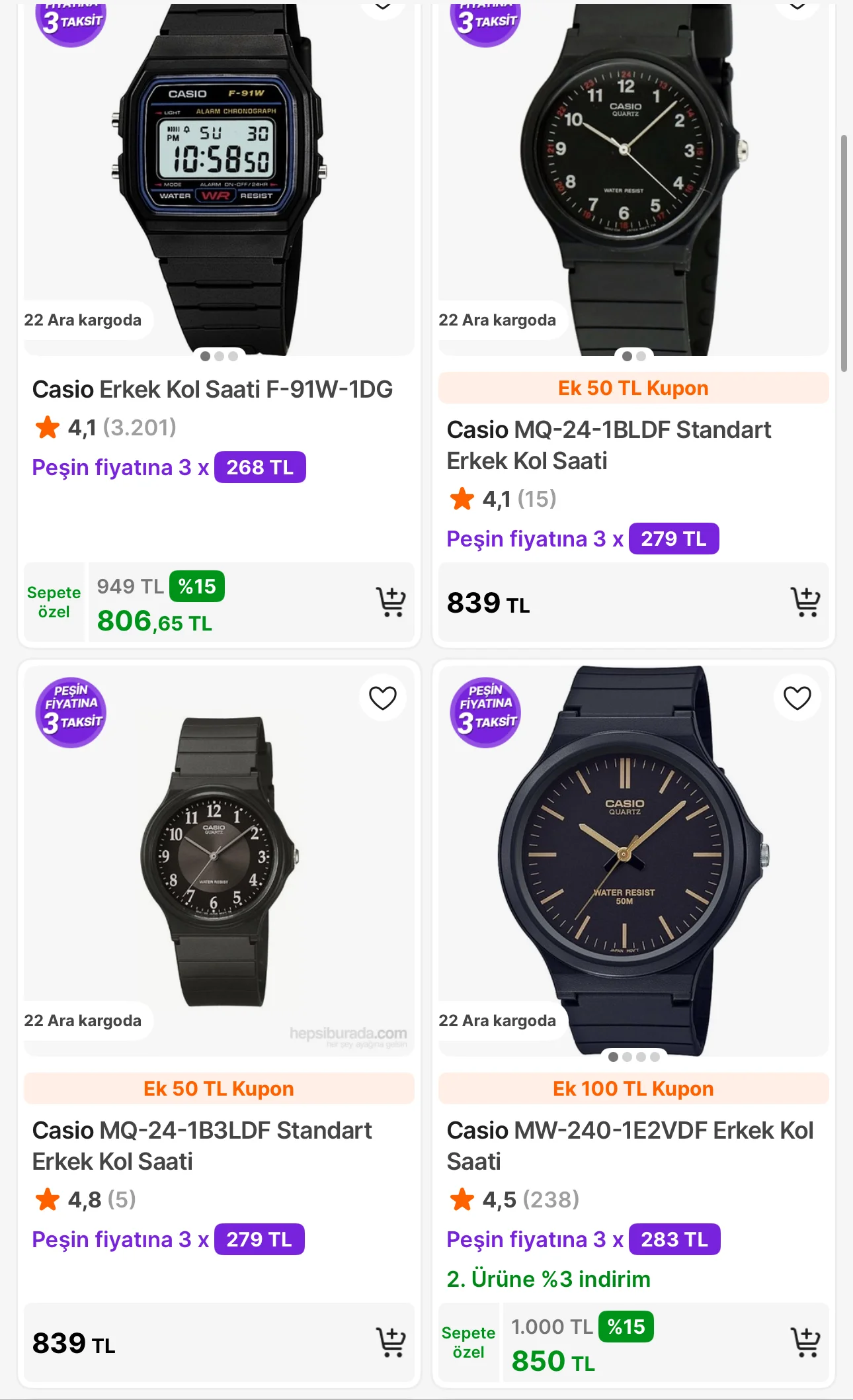The width and height of the screenshot is (853, 1400).
Task: Click the page scrollbar on the right
Action: pyautogui.click(x=843, y=251)
